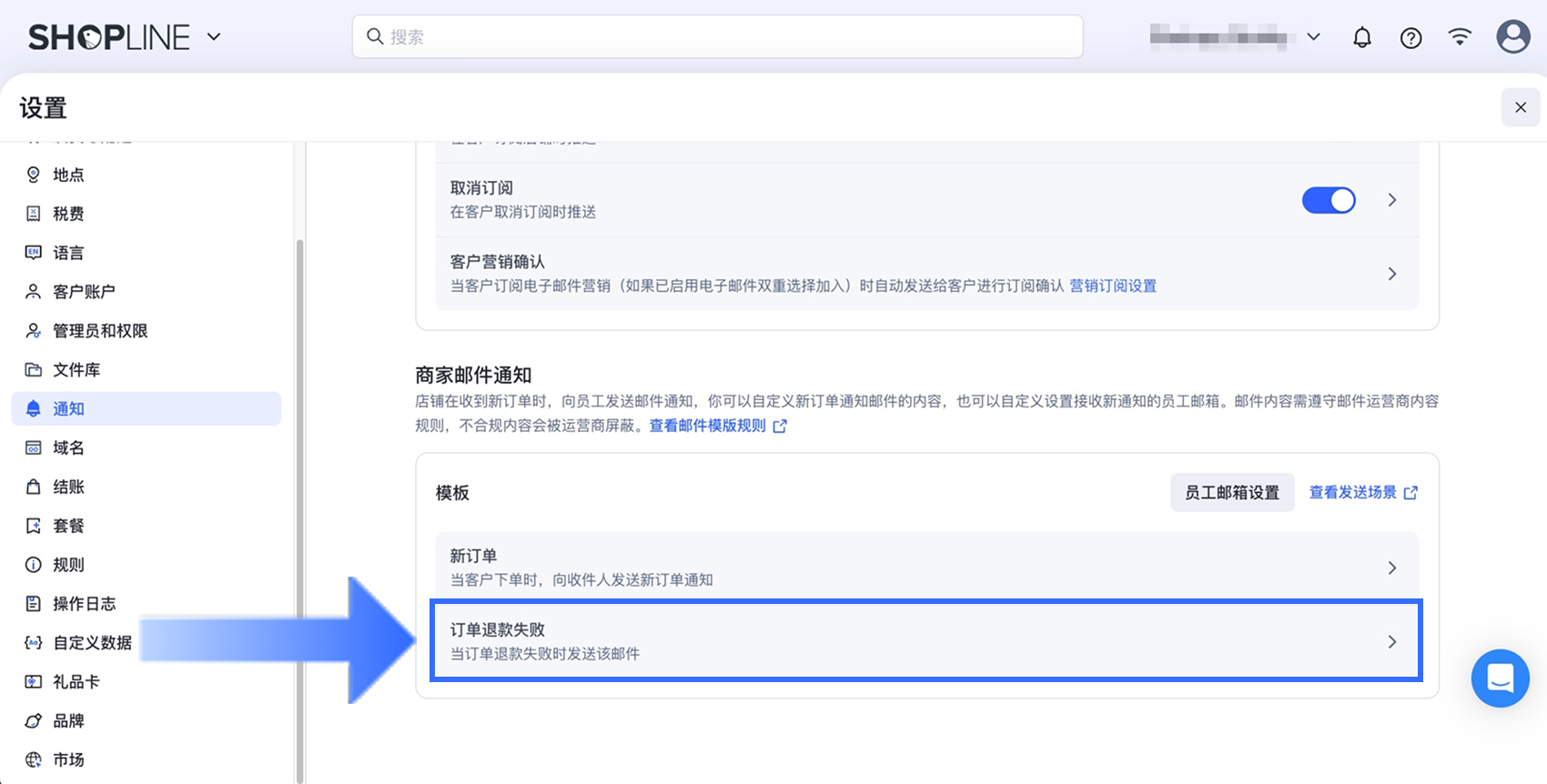Click the 域名 domain icon
Image resolution: width=1547 pixels, height=784 pixels.
pyautogui.click(x=34, y=447)
